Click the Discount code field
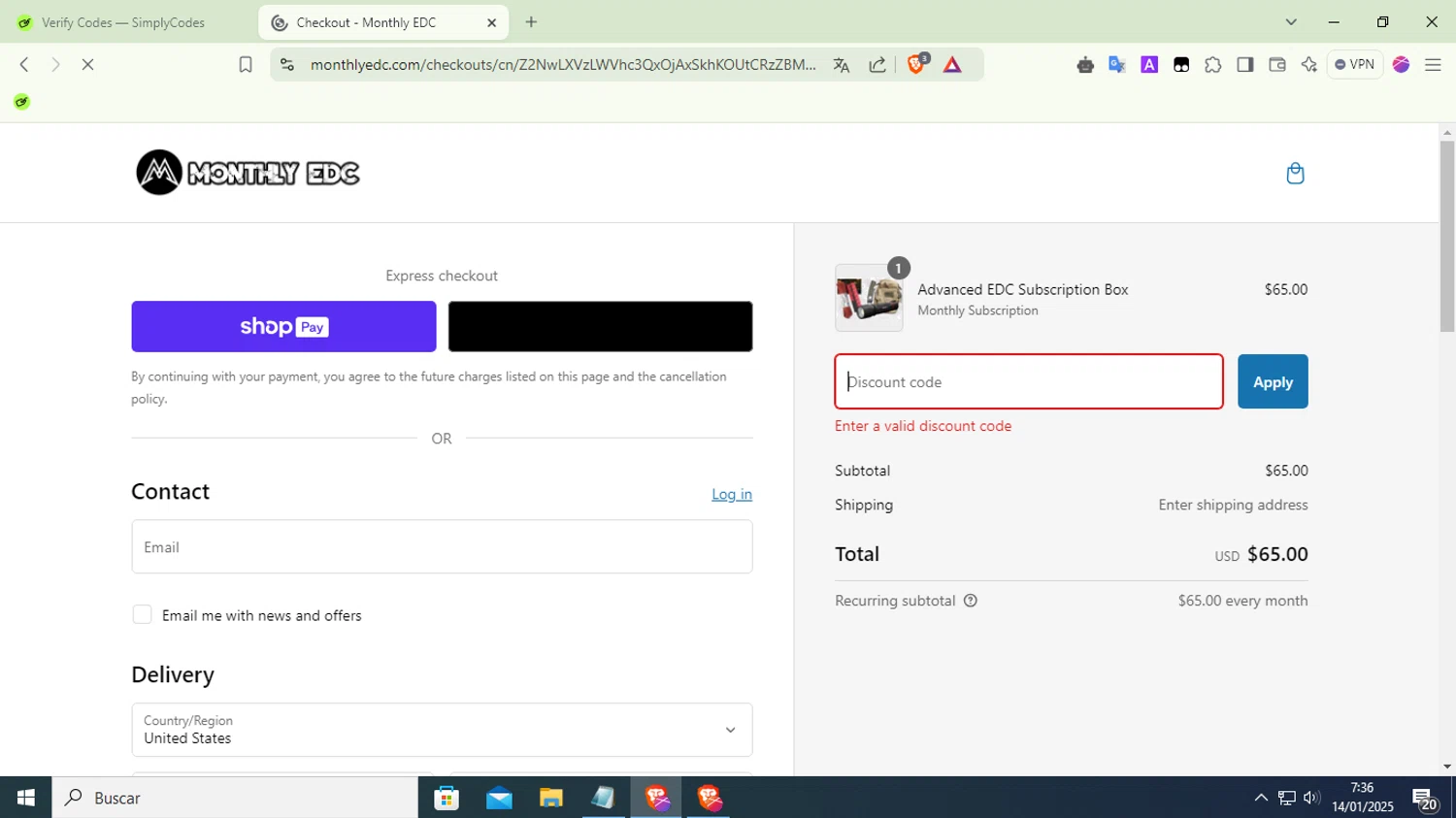The image size is (1456, 818). [1029, 381]
